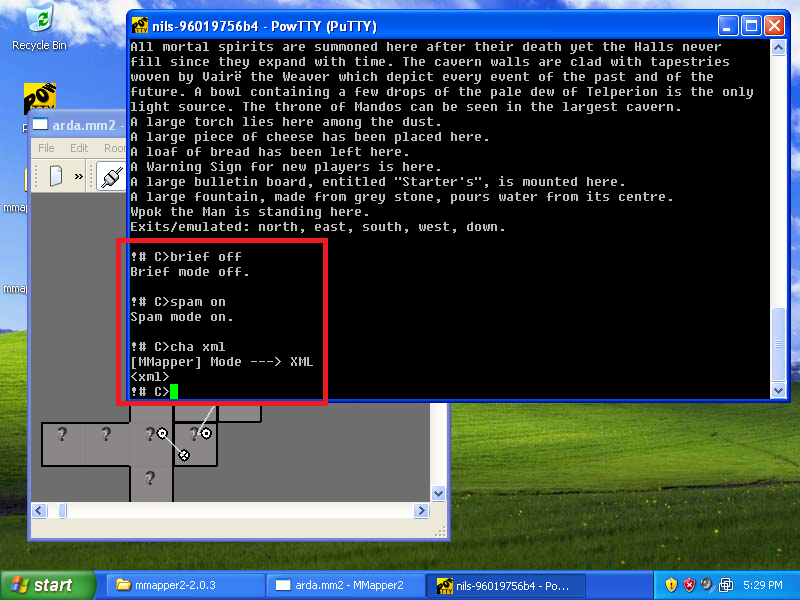Click the MMapper horizontal scroll right arrow
This screenshot has height=600, width=800.
click(421, 511)
